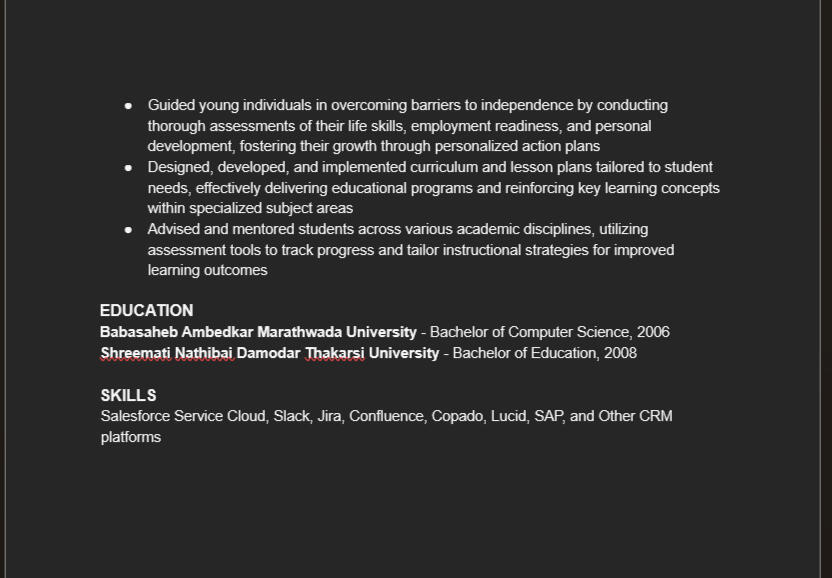Click the EDUCATION section heading
The image size is (832, 578).
tap(146, 311)
